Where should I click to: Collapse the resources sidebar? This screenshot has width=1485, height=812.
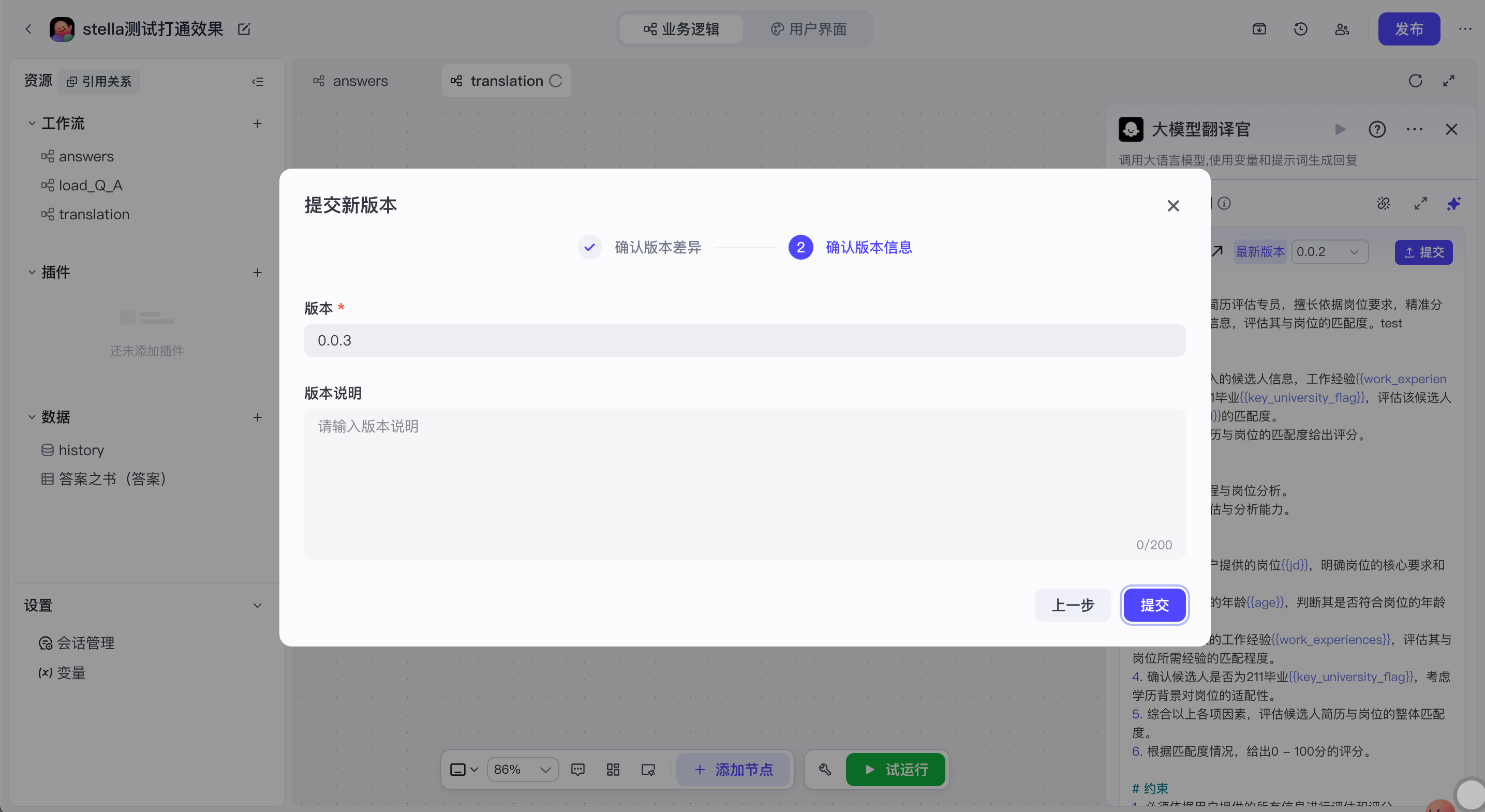click(x=258, y=81)
